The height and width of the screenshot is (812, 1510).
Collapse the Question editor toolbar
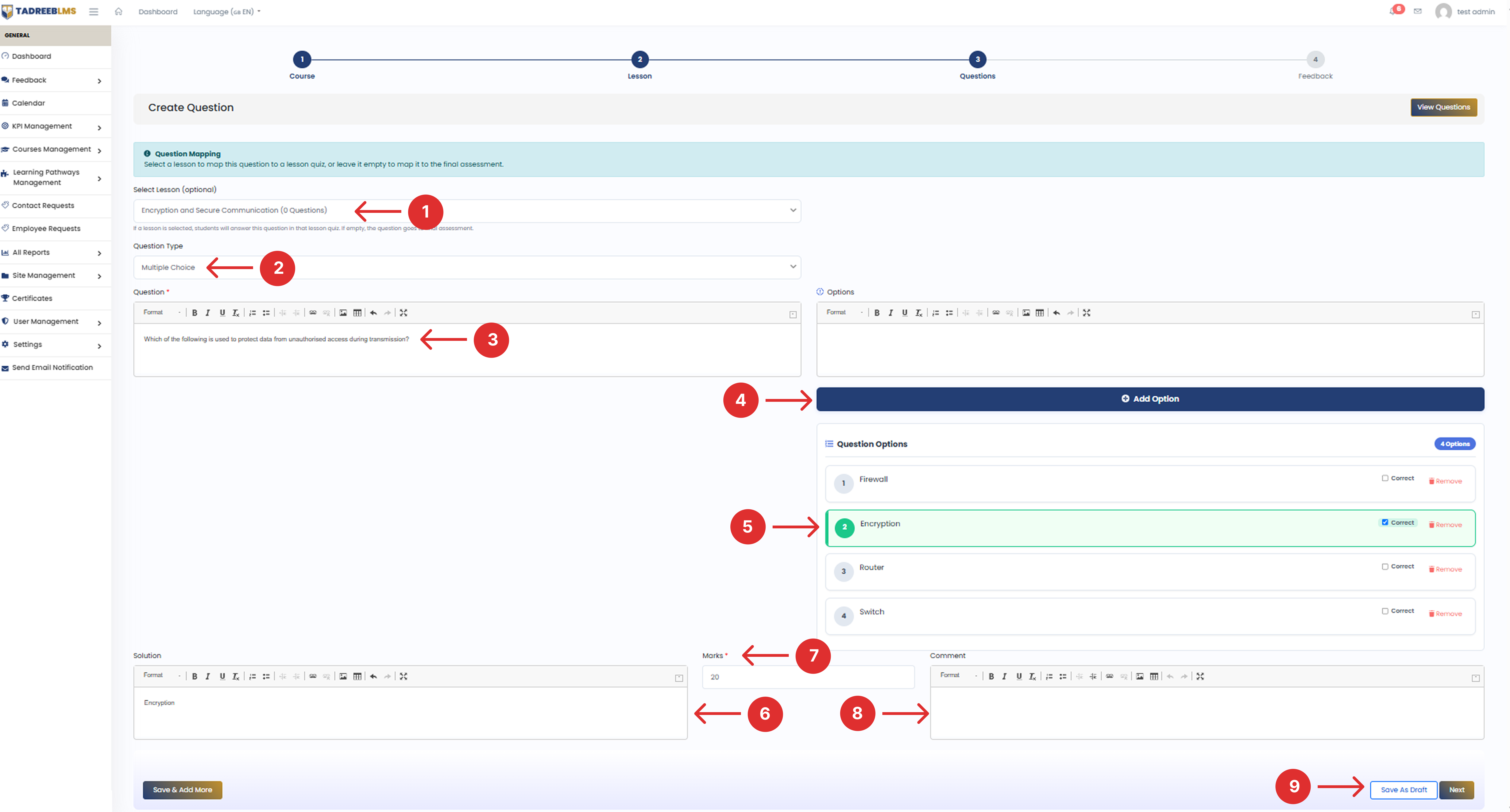click(x=793, y=315)
